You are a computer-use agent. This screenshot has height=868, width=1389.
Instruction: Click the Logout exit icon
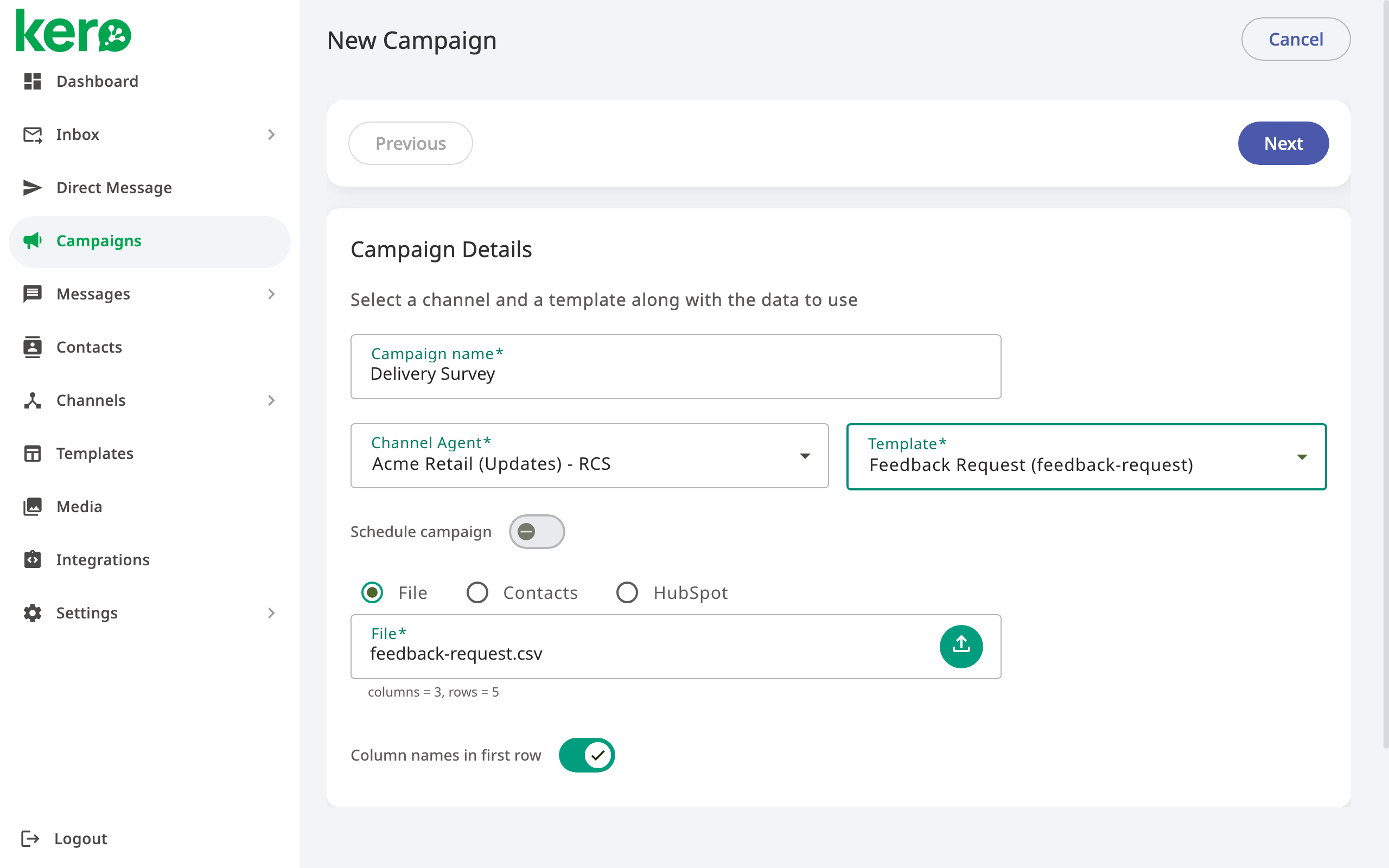(x=30, y=838)
